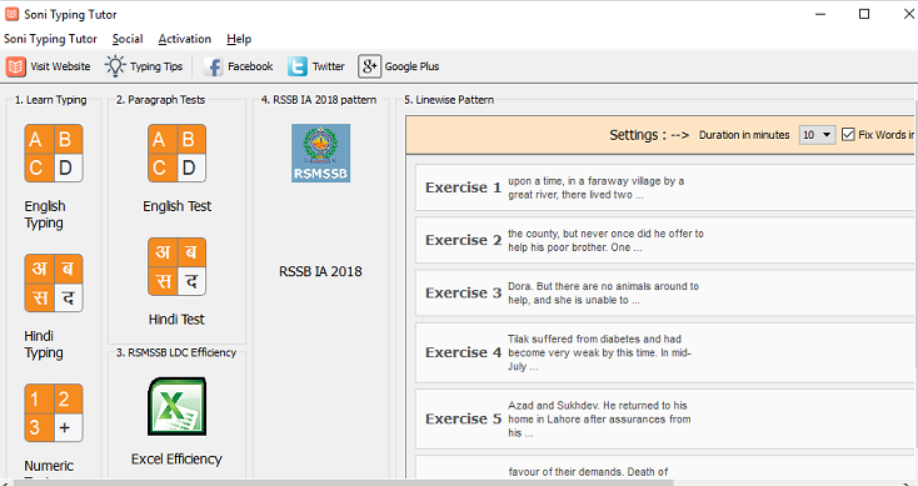Click the "5. Linewise Pattern" group title
918x486 pixels.
(449, 100)
